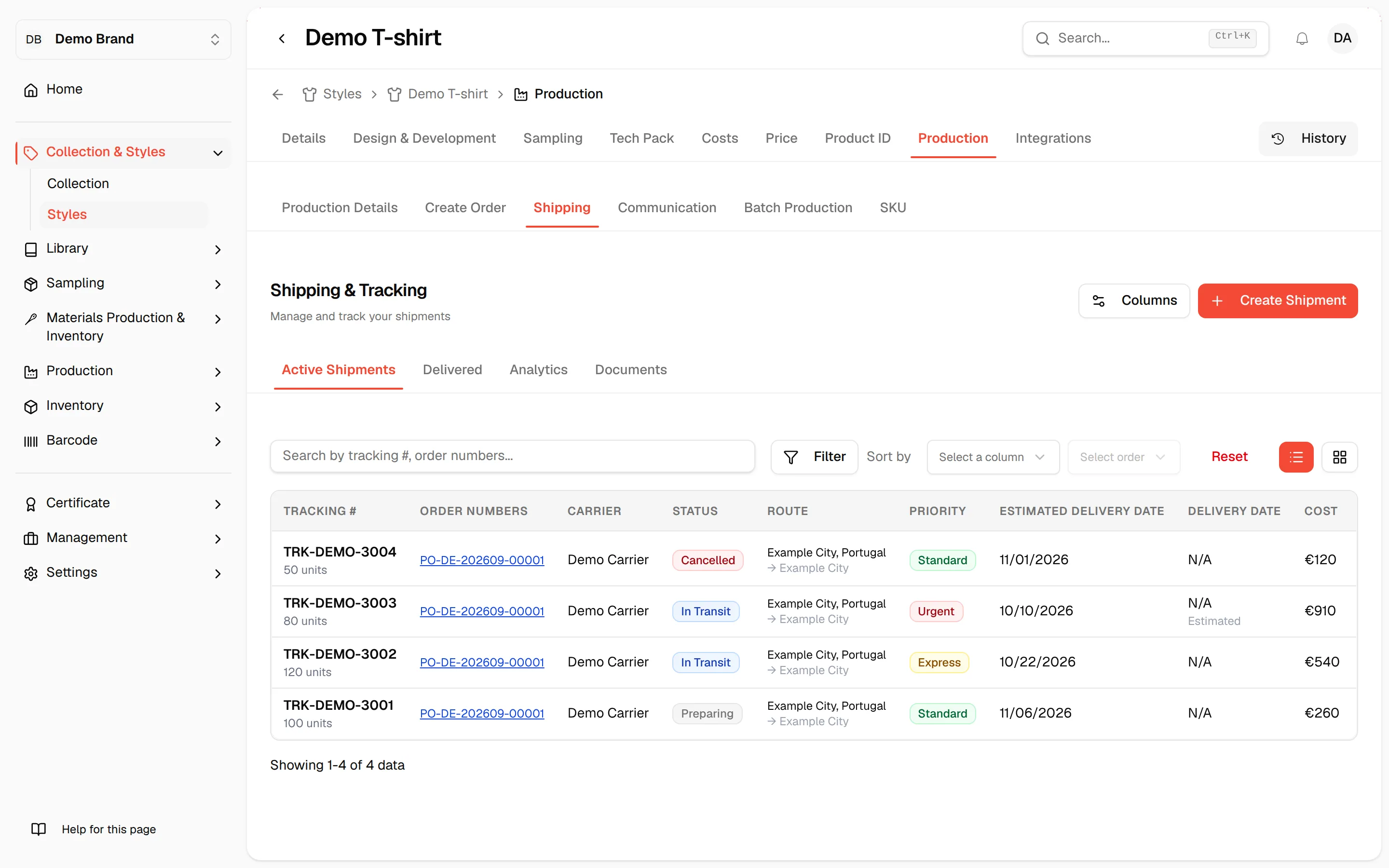
Task: Click the Barcode sidebar icon
Action: click(x=31, y=441)
